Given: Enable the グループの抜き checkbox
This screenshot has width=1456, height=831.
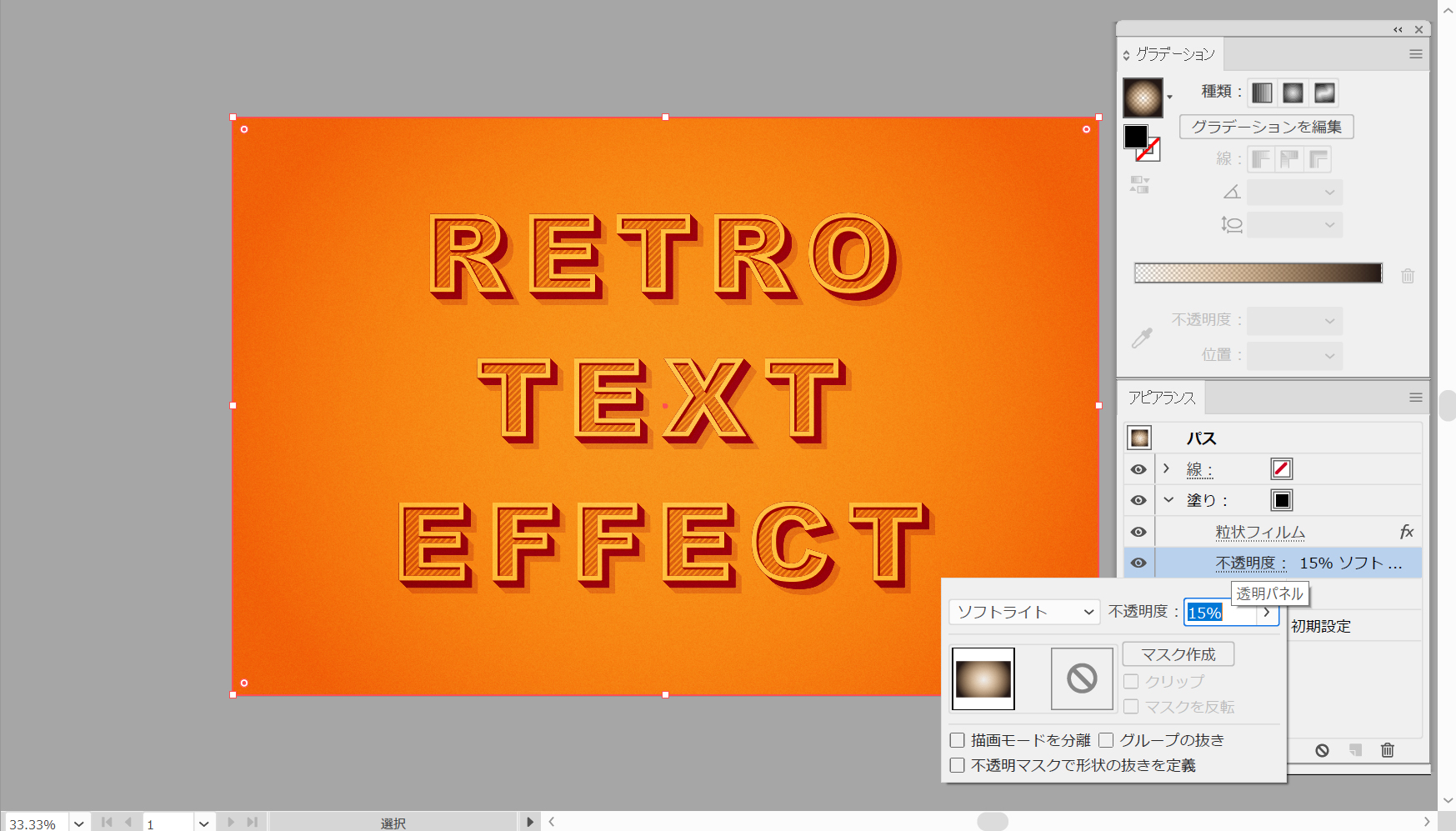Looking at the screenshot, I should (1106, 740).
